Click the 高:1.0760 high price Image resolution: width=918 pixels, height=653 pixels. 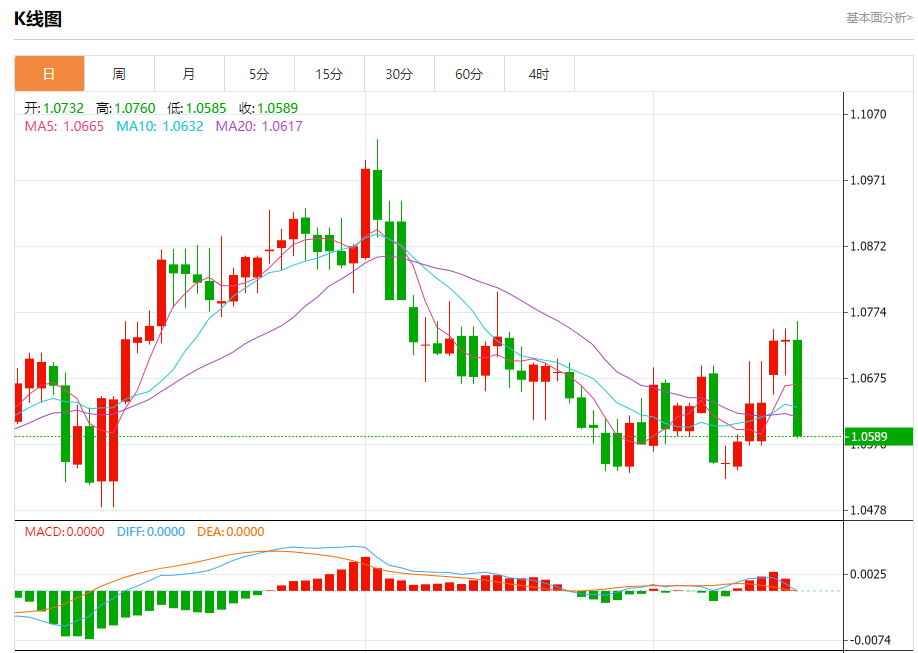tap(126, 108)
